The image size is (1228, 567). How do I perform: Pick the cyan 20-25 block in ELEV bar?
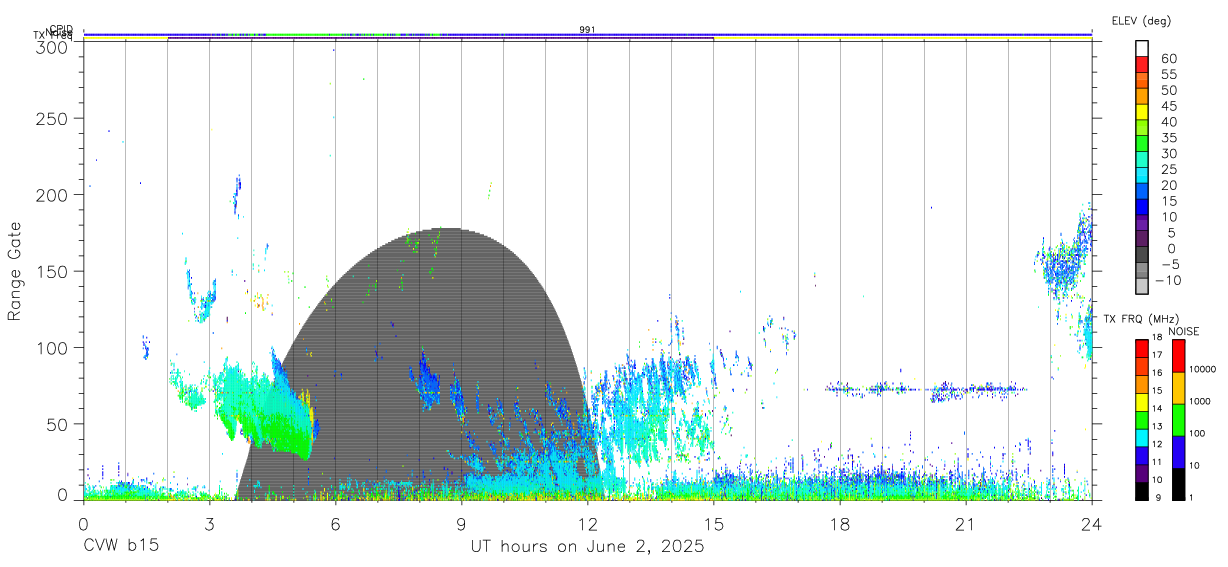tap(1142, 176)
